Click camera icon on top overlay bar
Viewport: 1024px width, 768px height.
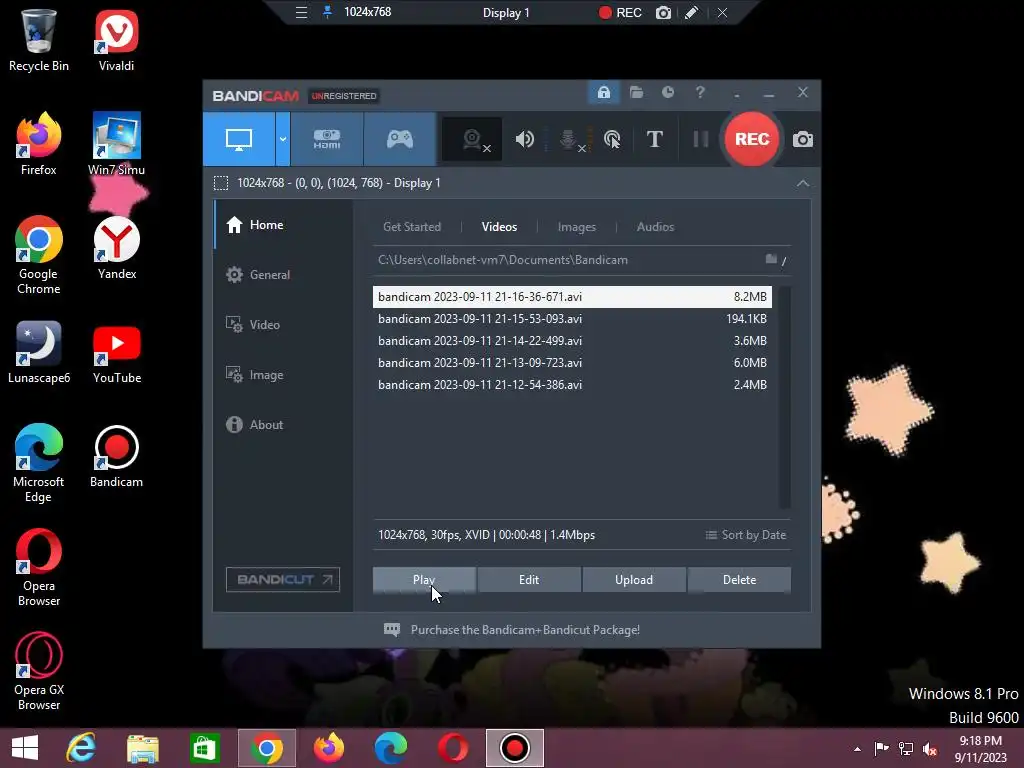click(663, 12)
